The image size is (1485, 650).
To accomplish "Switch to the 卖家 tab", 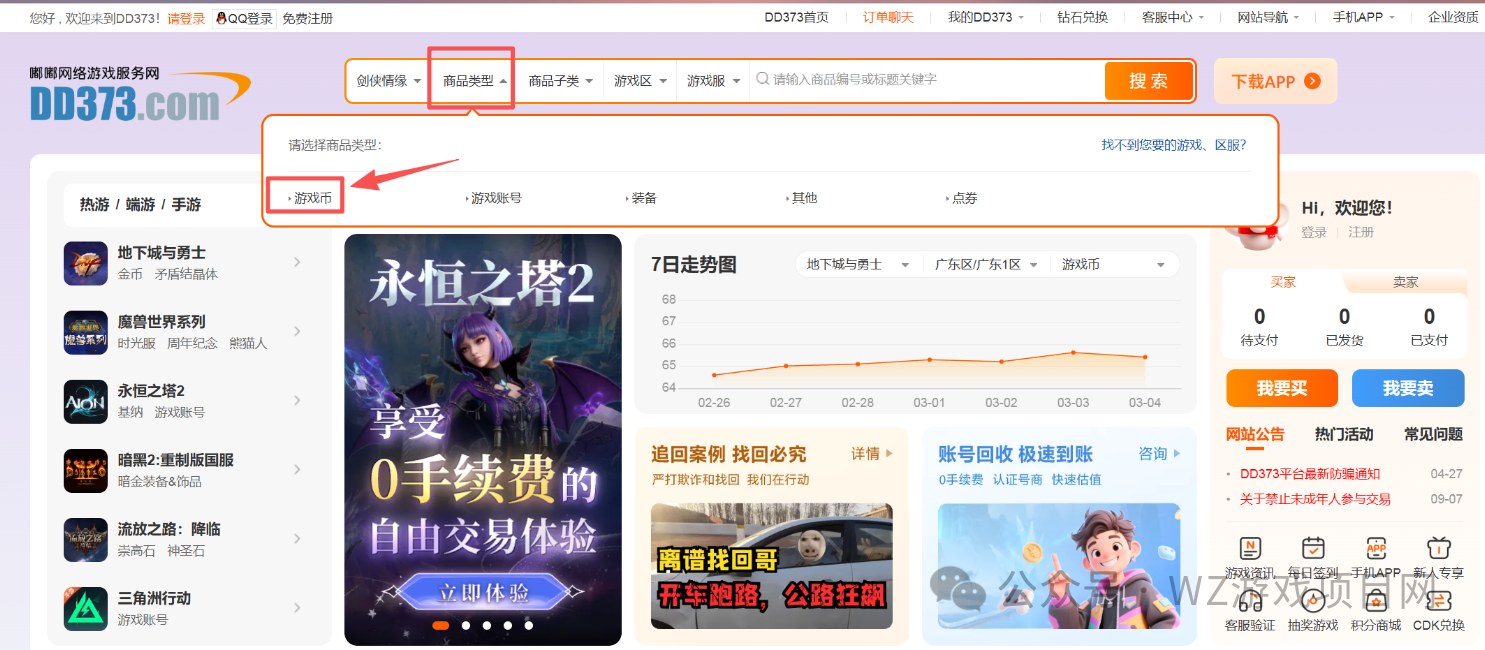I will [1404, 282].
